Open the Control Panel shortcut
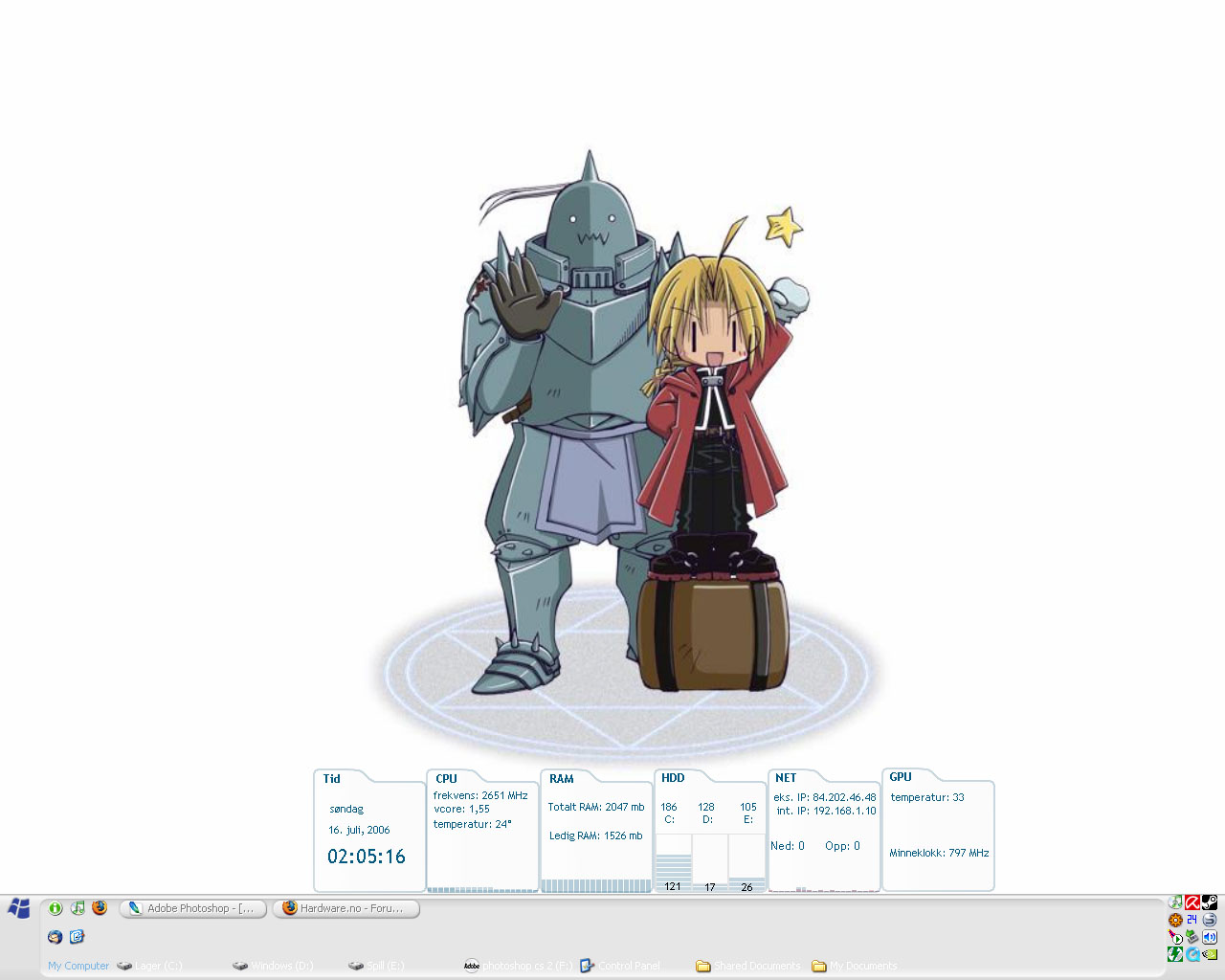Image resolution: width=1225 pixels, height=980 pixels. point(620,966)
